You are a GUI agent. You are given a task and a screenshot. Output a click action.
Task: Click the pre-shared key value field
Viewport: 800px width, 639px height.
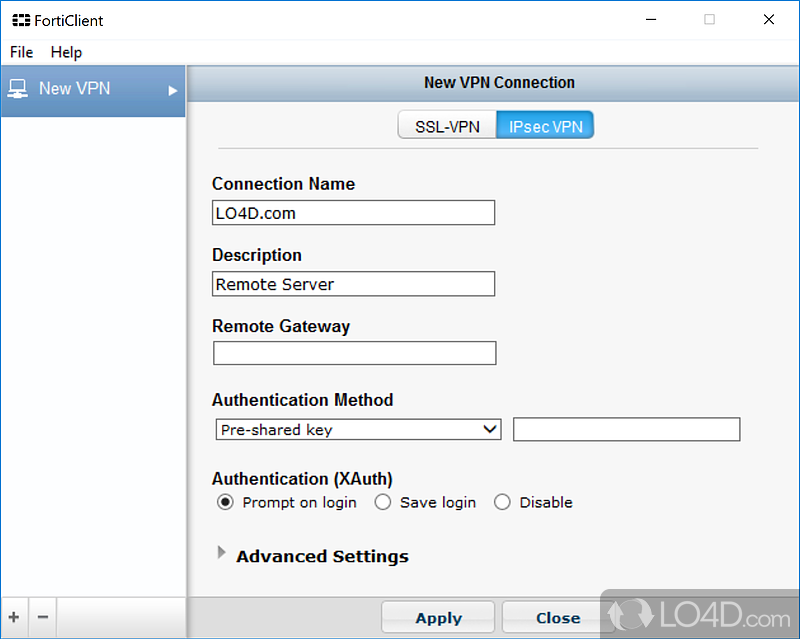[x=626, y=429]
